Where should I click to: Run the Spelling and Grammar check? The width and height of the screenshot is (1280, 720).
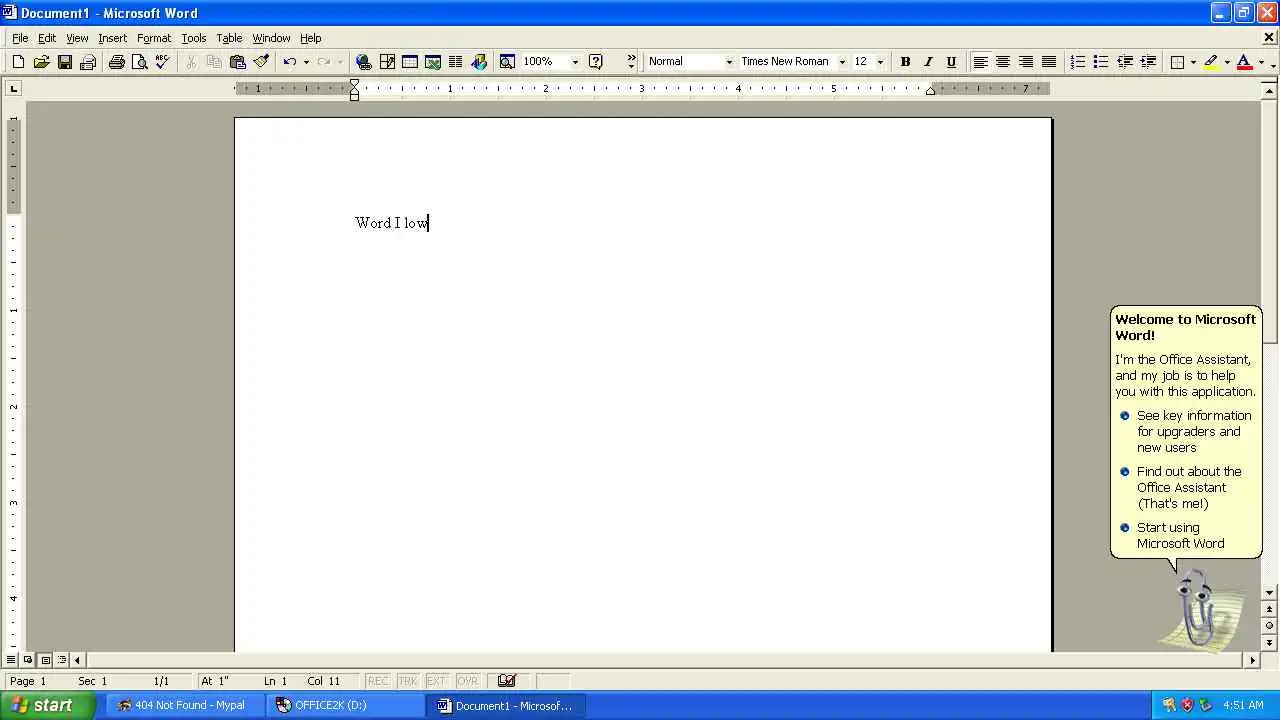[163, 62]
